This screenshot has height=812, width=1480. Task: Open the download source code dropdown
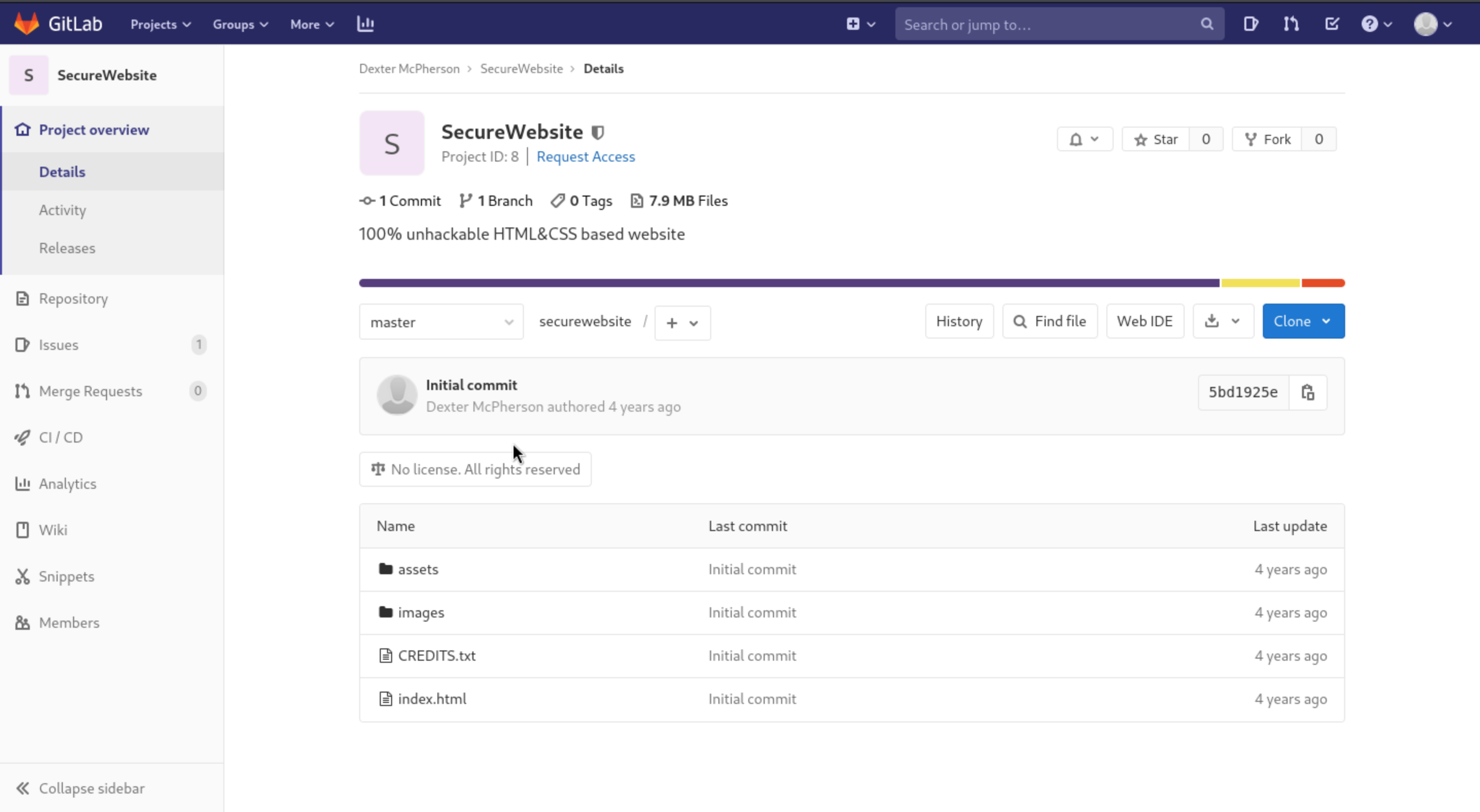pos(1223,321)
